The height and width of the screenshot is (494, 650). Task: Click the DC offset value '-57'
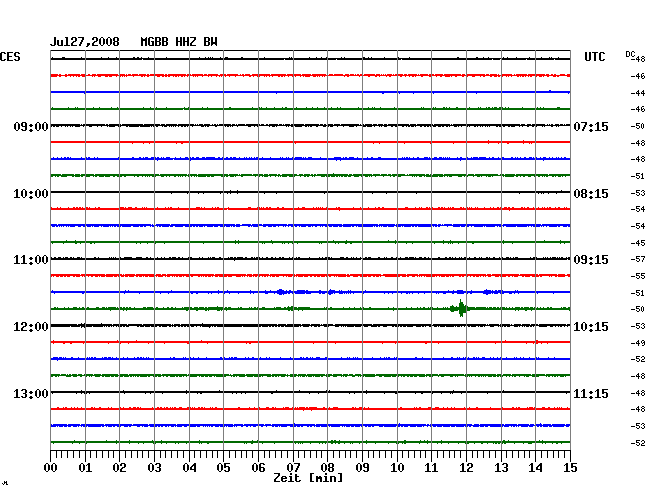pos(638,259)
